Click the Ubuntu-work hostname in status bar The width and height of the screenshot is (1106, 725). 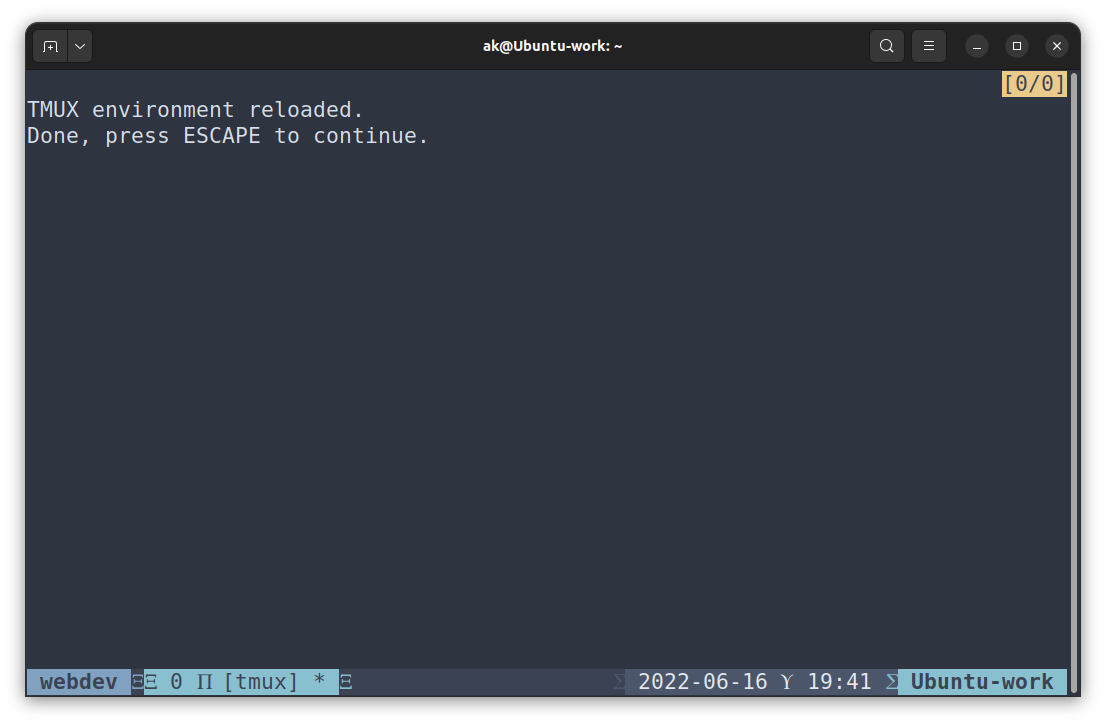pyautogui.click(x=982, y=681)
